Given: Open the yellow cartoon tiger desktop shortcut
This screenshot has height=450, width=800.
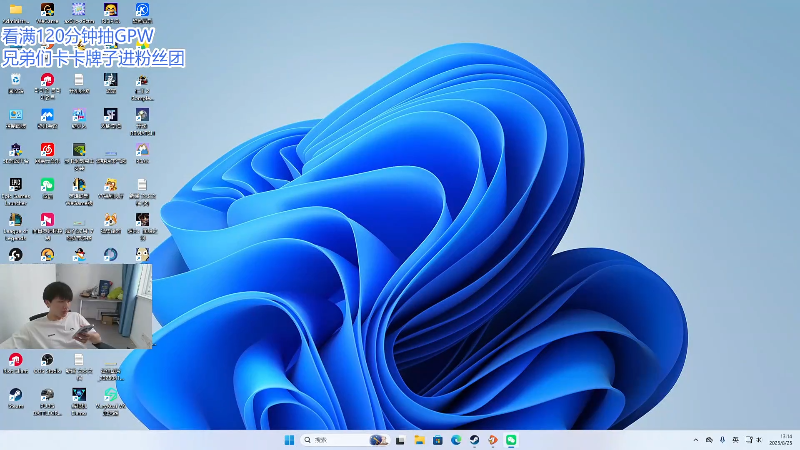Looking at the screenshot, I should [x=111, y=184].
